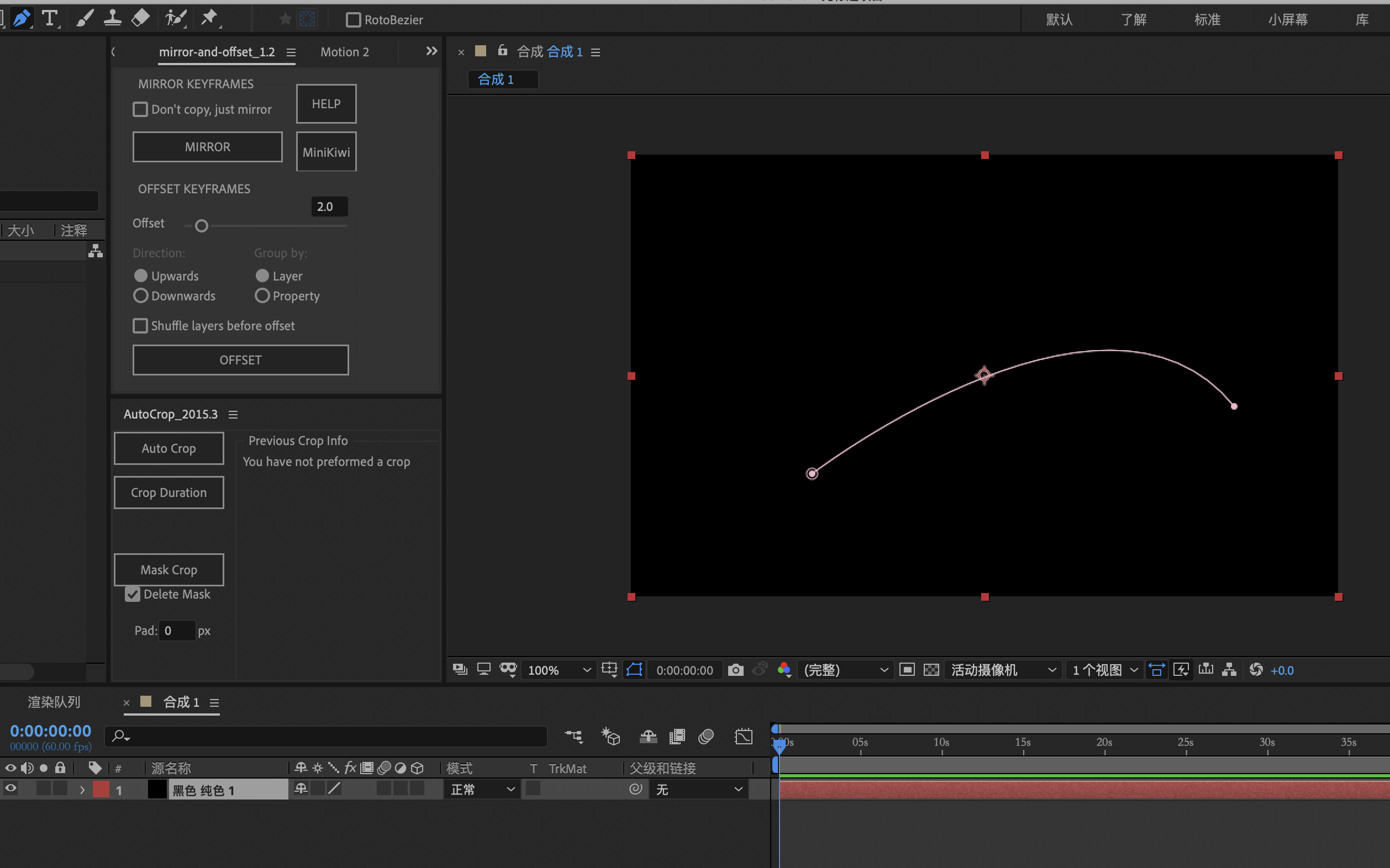Switch to the 了解 workspace

pyautogui.click(x=1133, y=19)
